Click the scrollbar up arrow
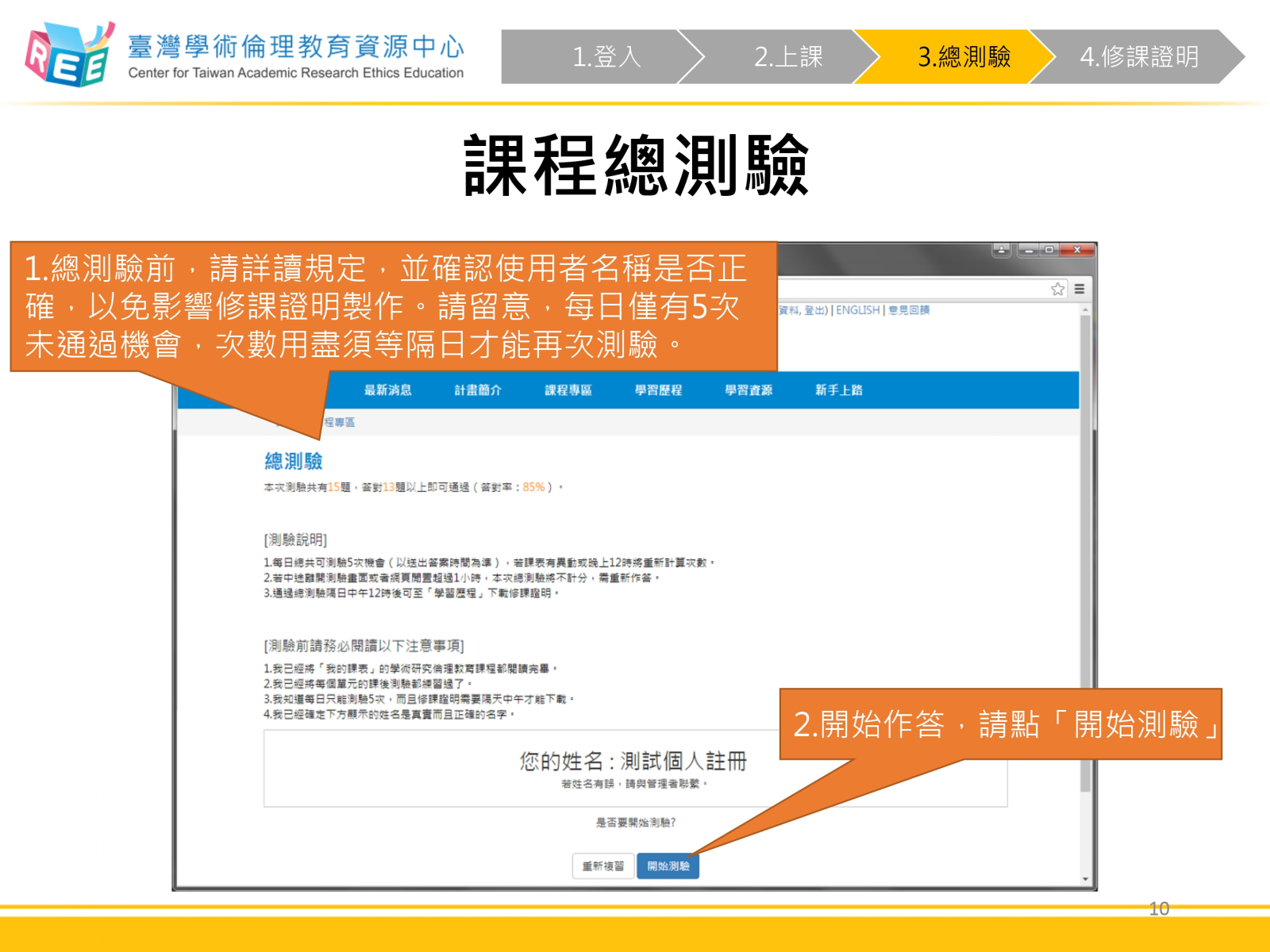 pyautogui.click(x=1085, y=310)
